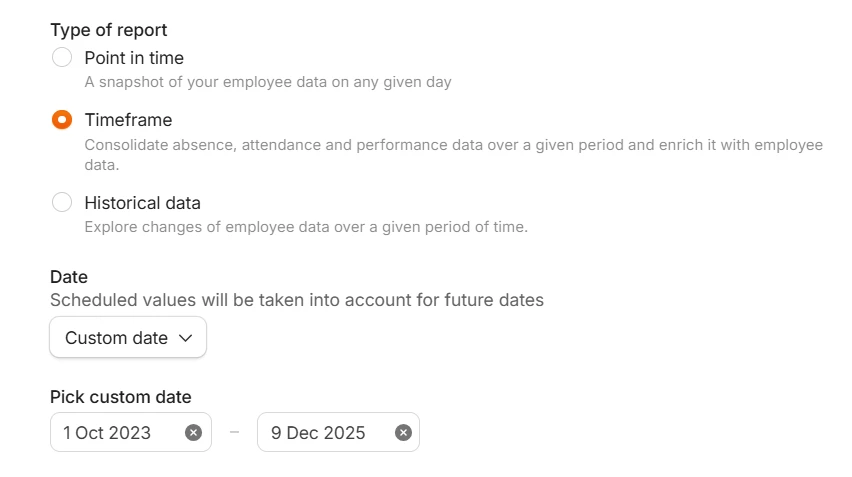
Task: Click the chevron arrow beside Custom date
Action: coord(185,338)
